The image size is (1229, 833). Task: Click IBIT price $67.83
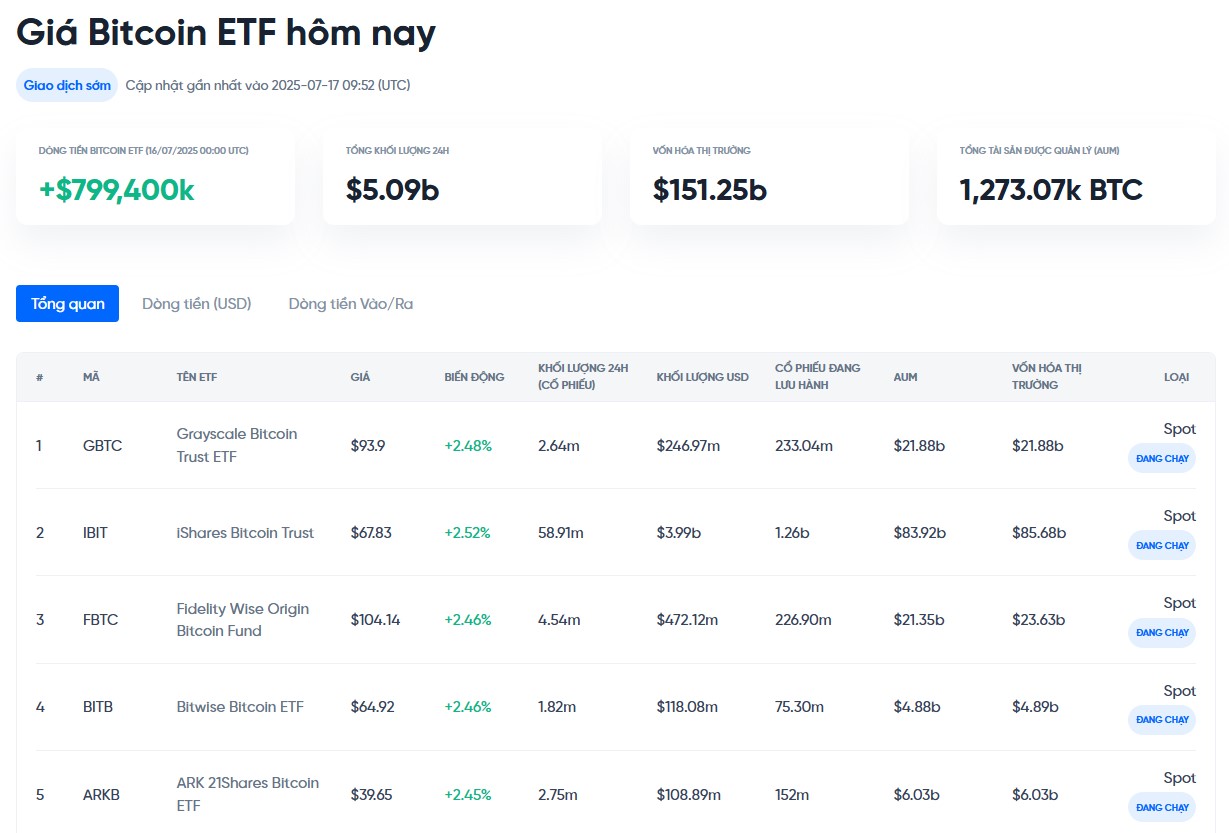tap(371, 532)
